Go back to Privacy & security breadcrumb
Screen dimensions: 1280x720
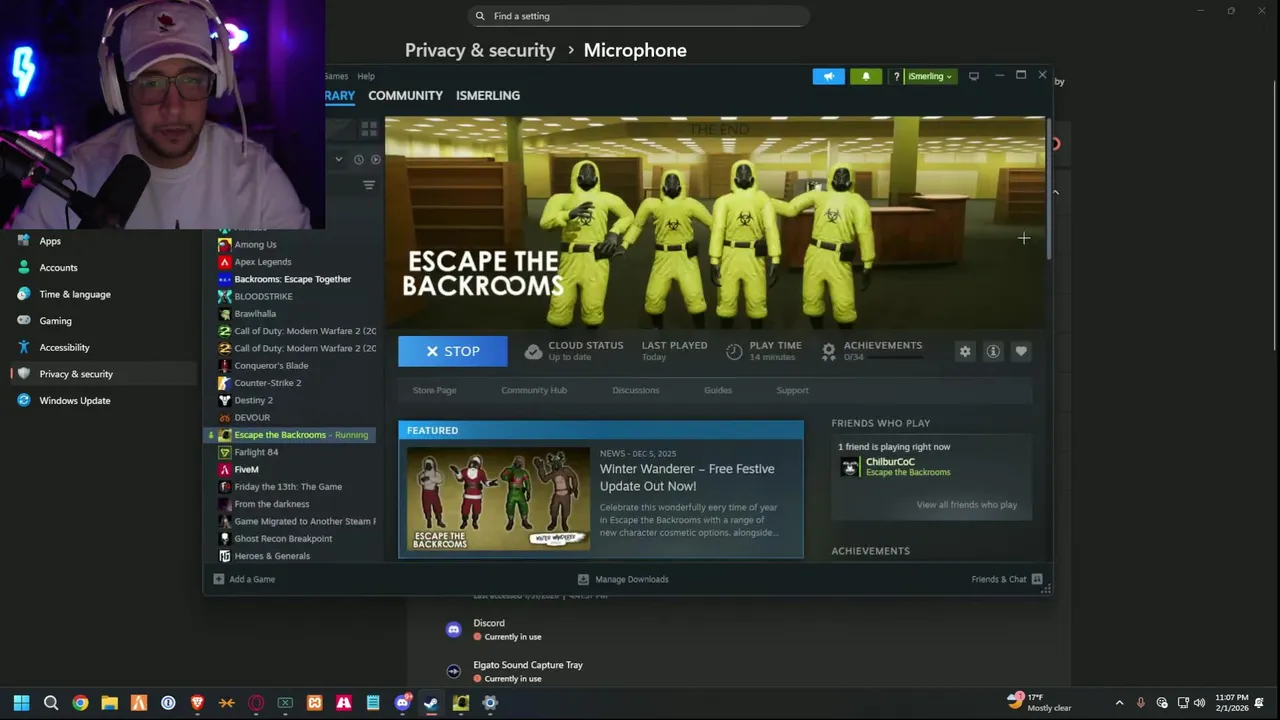click(x=480, y=50)
